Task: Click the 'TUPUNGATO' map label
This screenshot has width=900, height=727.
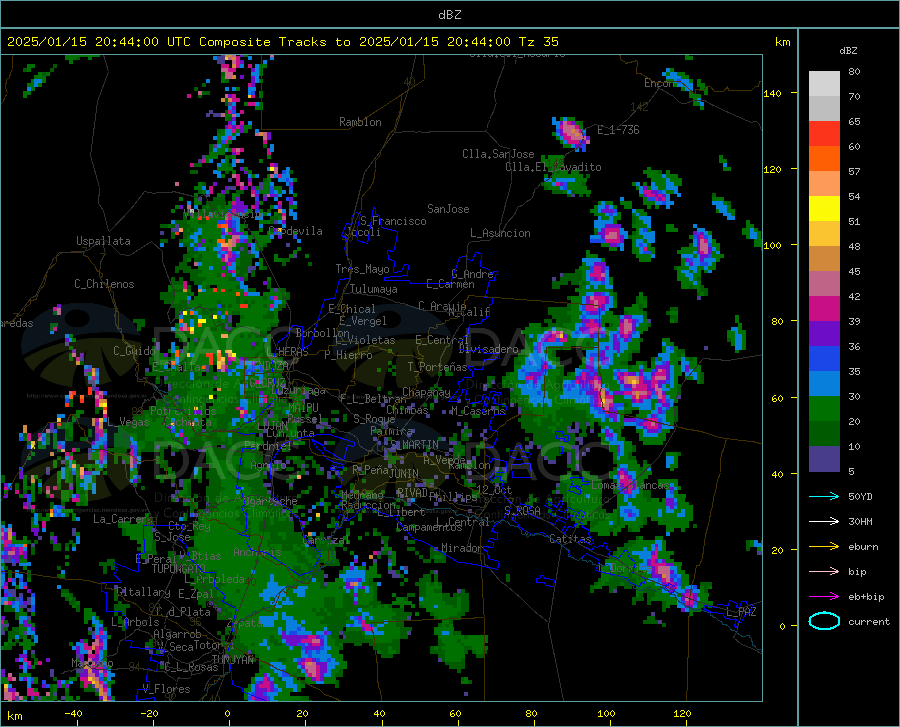Action: click(179, 569)
